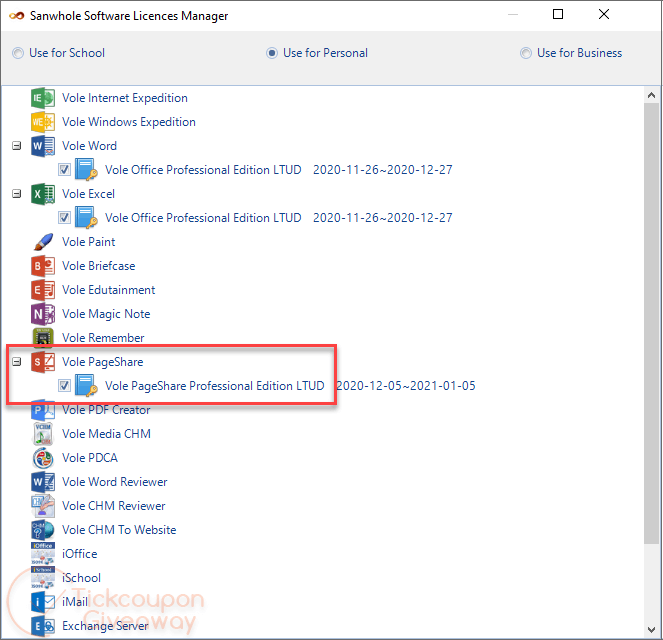Click the Vole Internet Expedition icon
This screenshot has width=663, height=640.
pyautogui.click(x=43, y=98)
